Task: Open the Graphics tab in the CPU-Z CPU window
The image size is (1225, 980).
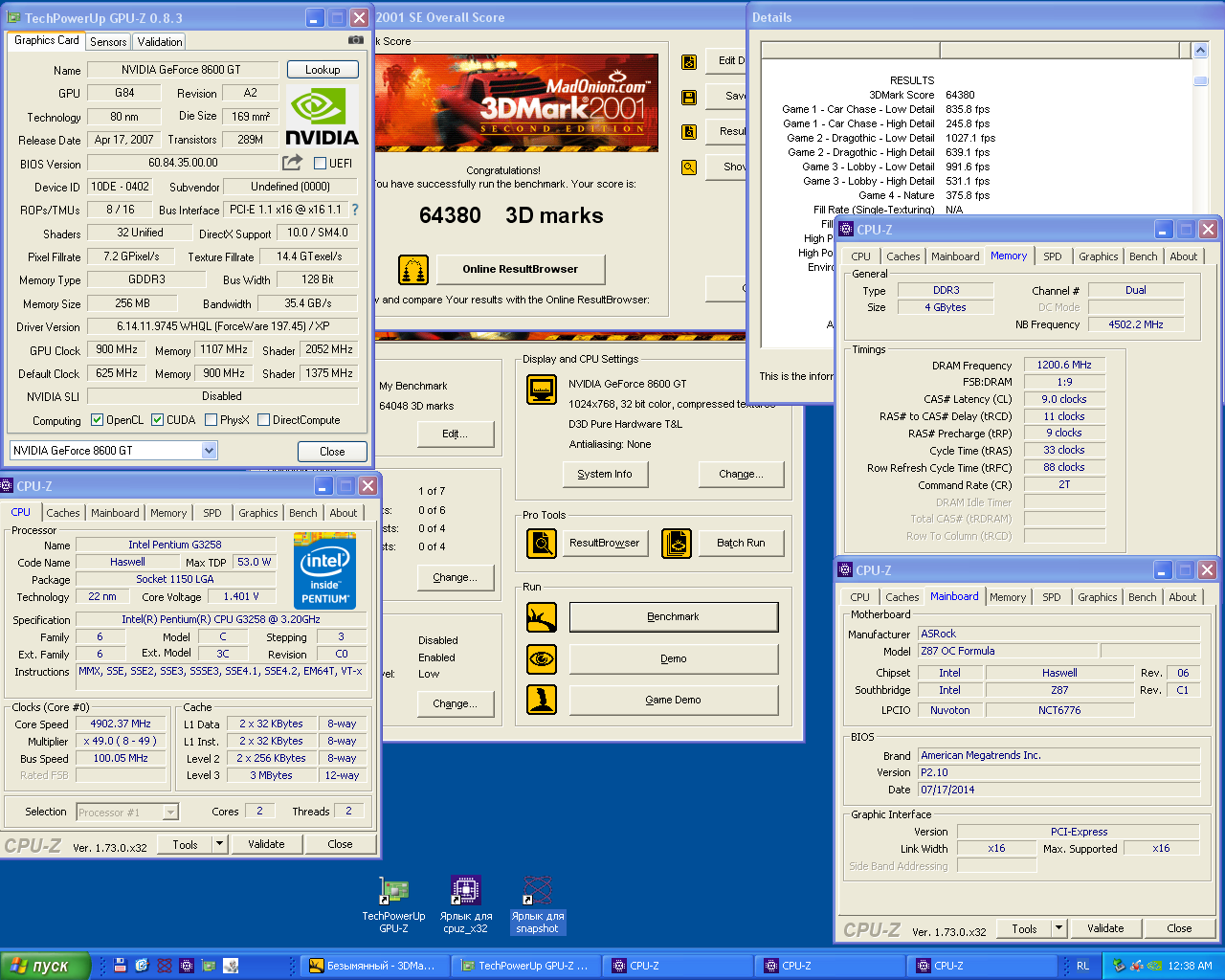Action: (258, 513)
